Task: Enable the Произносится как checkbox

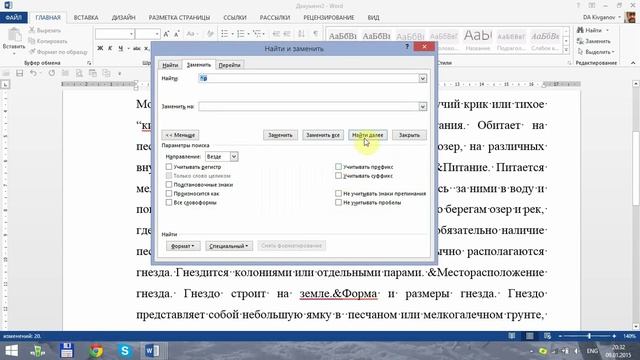Action: pyautogui.click(x=169, y=193)
